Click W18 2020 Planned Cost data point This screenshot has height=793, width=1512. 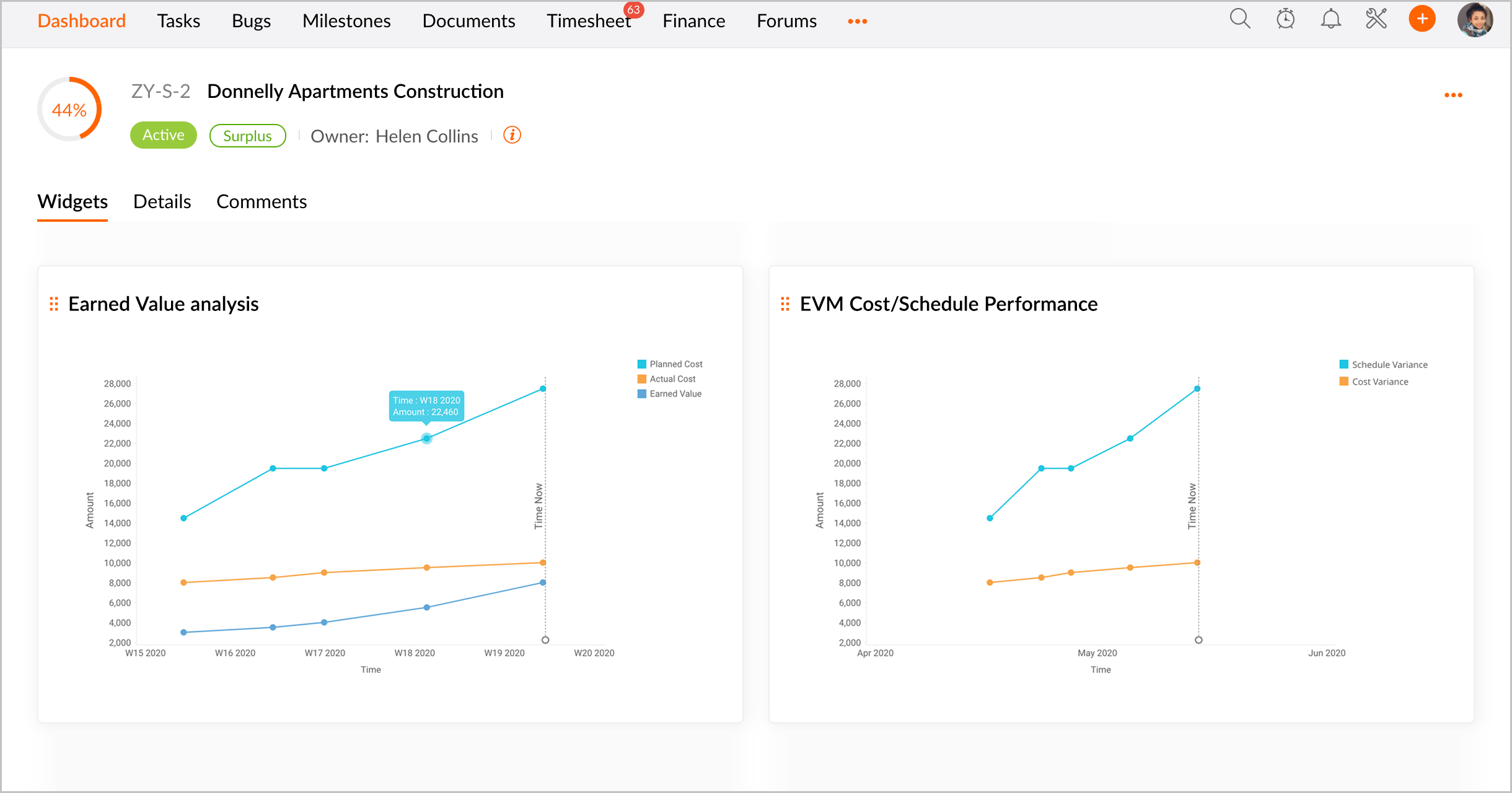tap(426, 439)
